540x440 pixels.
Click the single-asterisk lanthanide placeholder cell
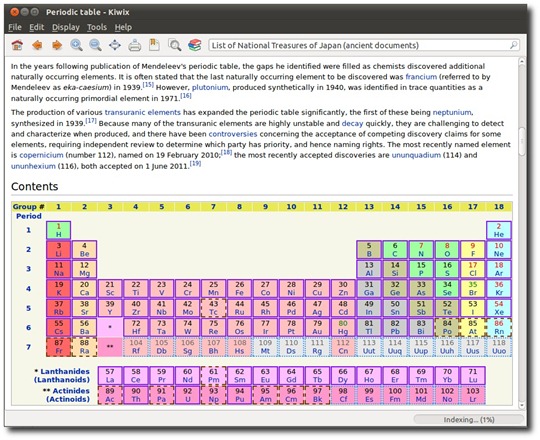pos(110,327)
